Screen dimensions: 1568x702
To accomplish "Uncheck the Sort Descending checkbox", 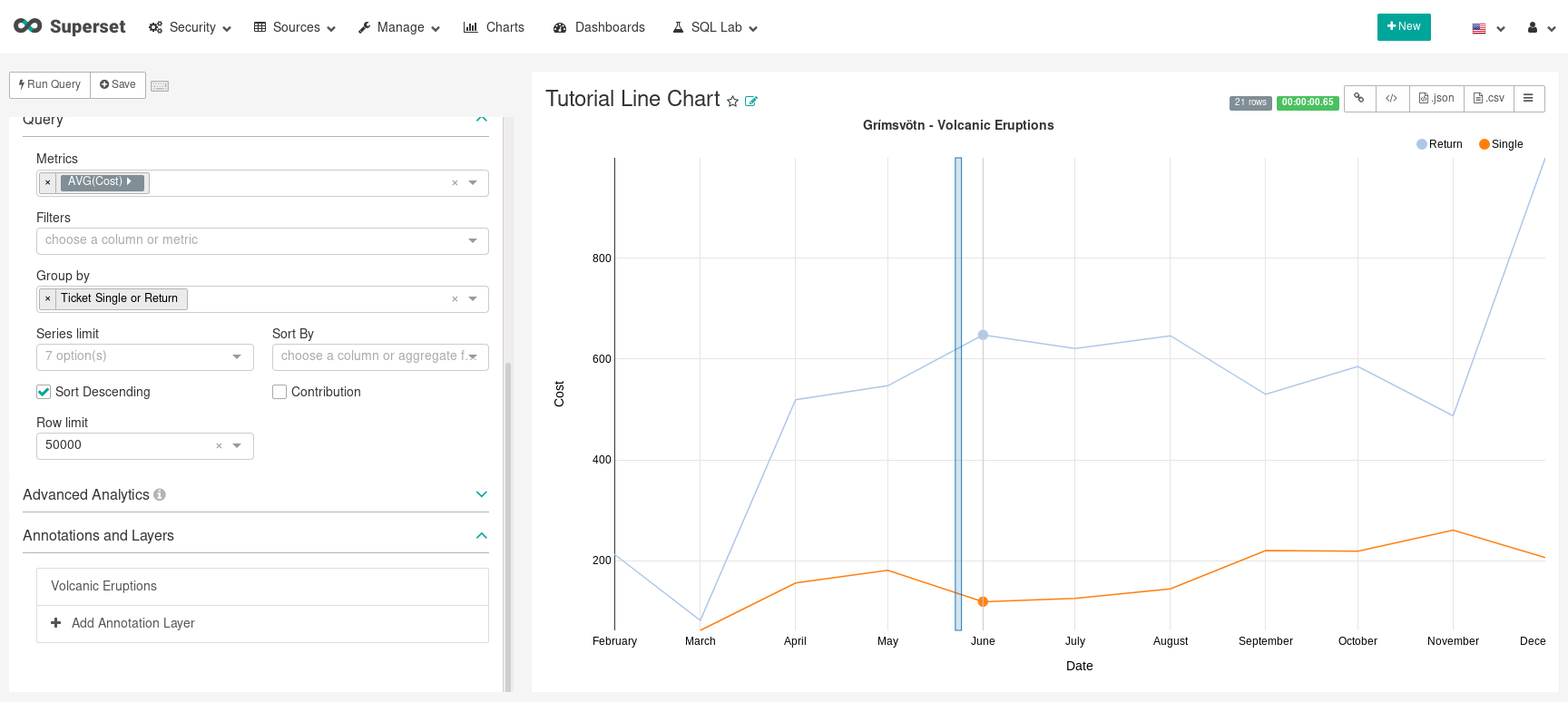I will 44,392.
